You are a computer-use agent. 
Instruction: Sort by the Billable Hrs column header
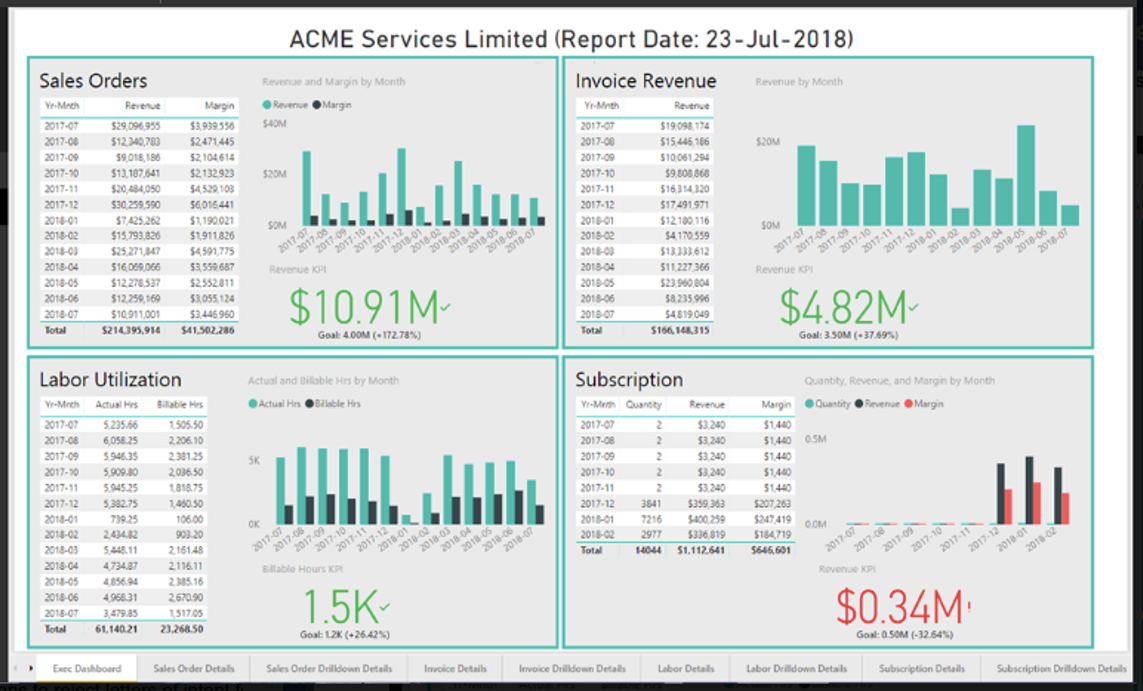pyautogui.click(x=180, y=405)
